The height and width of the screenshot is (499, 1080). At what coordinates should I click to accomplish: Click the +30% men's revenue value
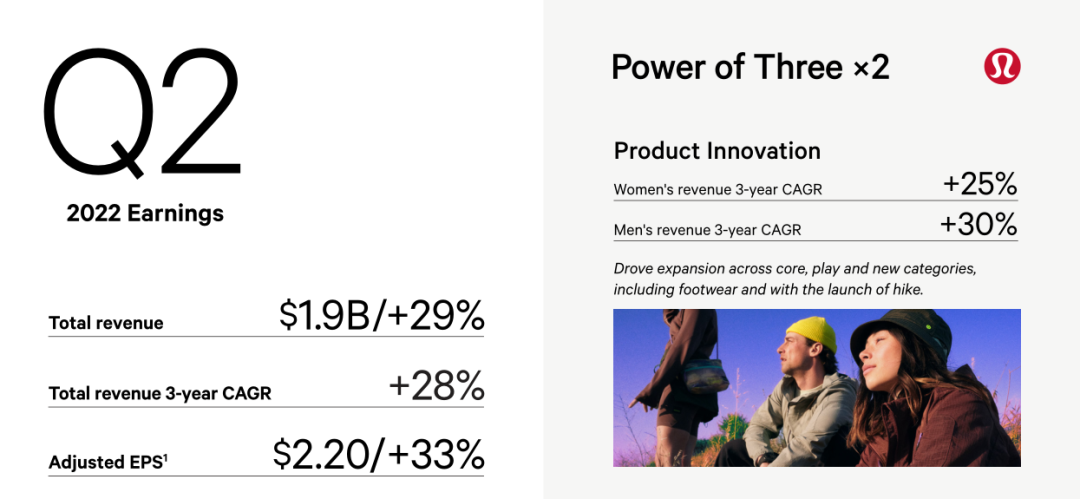point(978,224)
